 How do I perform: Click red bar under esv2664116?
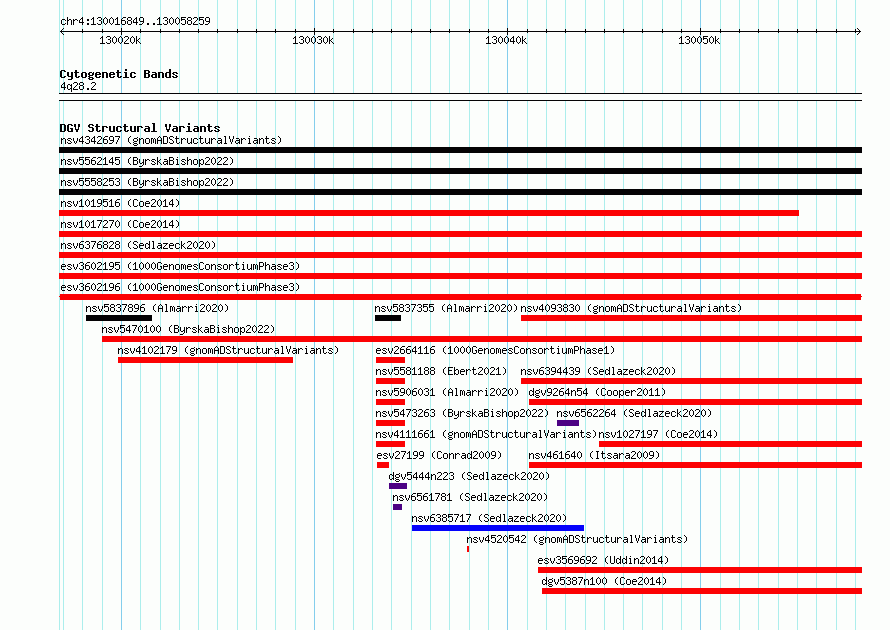click(390, 360)
